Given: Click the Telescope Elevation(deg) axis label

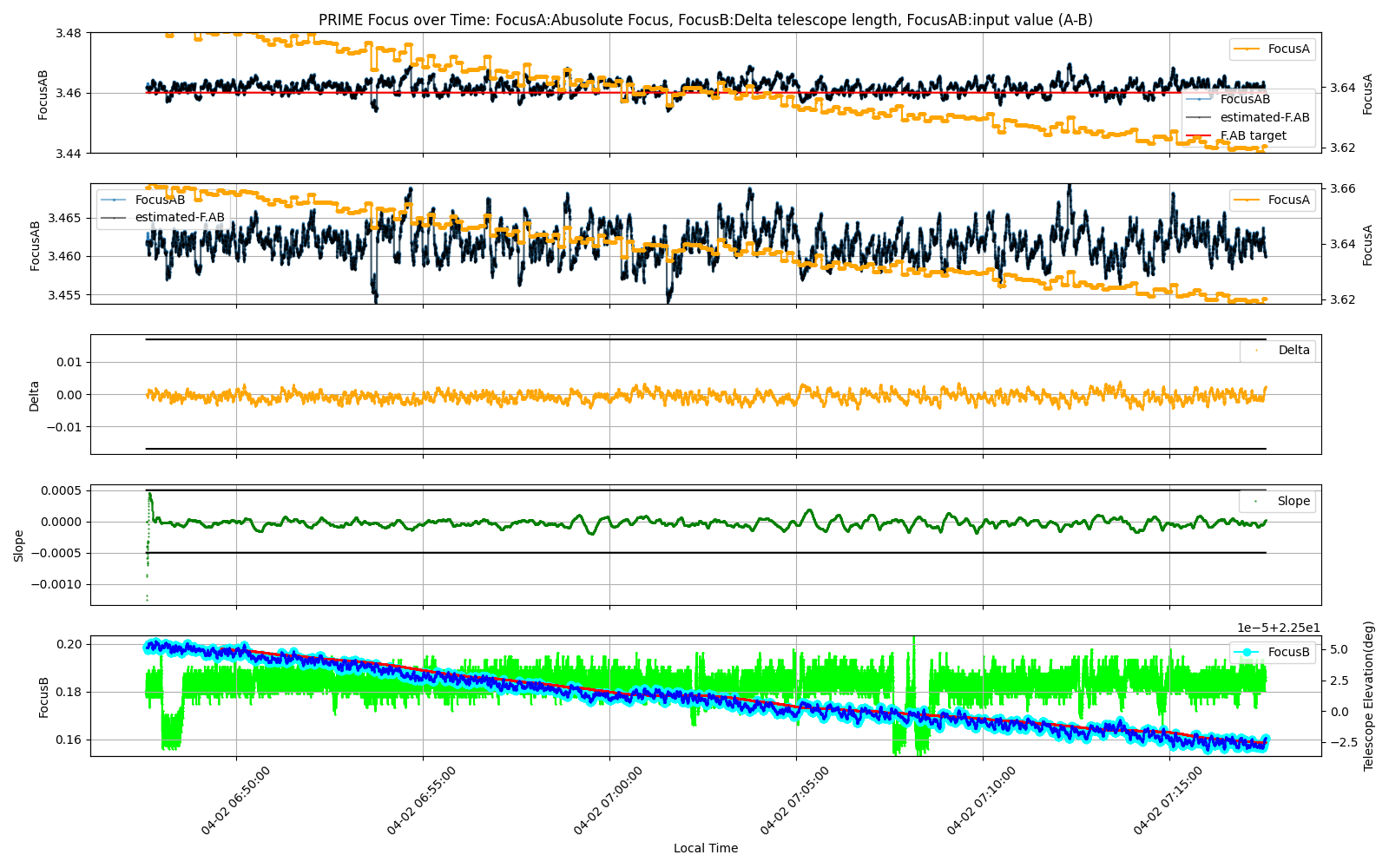Looking at the screenshot, I should [x=1369, y=695].
